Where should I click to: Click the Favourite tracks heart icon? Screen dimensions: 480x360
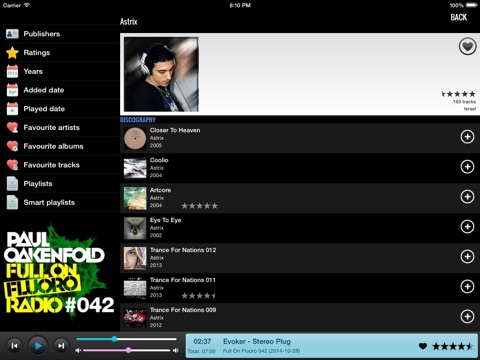coord(12,165)
